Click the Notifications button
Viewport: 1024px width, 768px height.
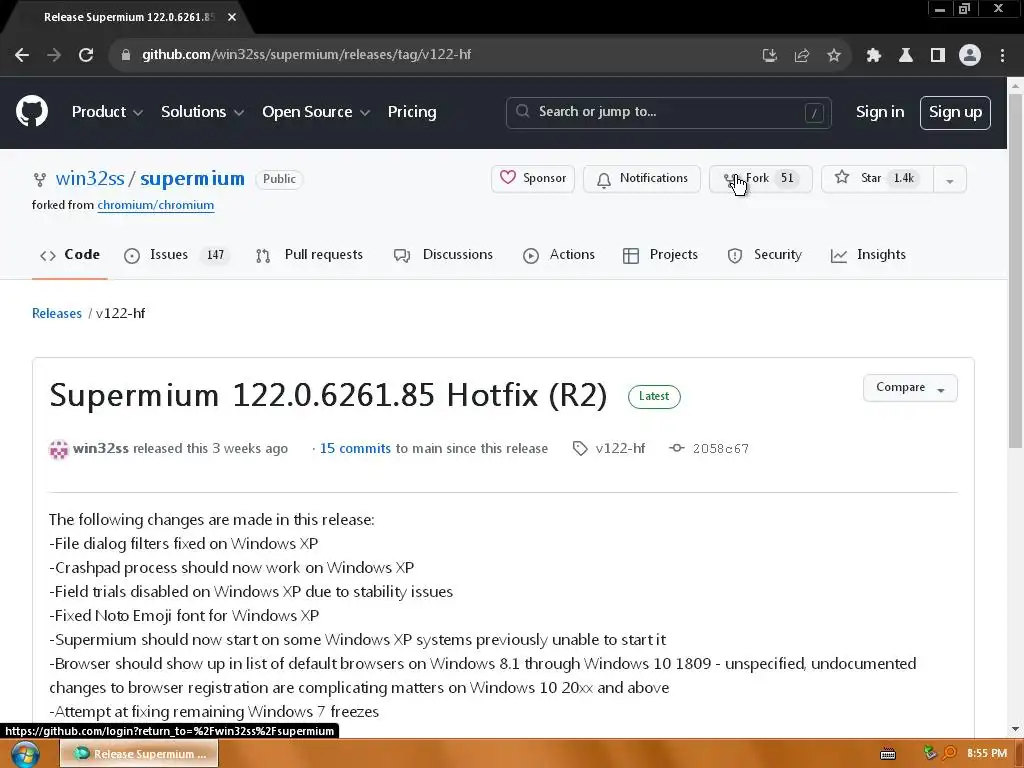pos(642,178)
